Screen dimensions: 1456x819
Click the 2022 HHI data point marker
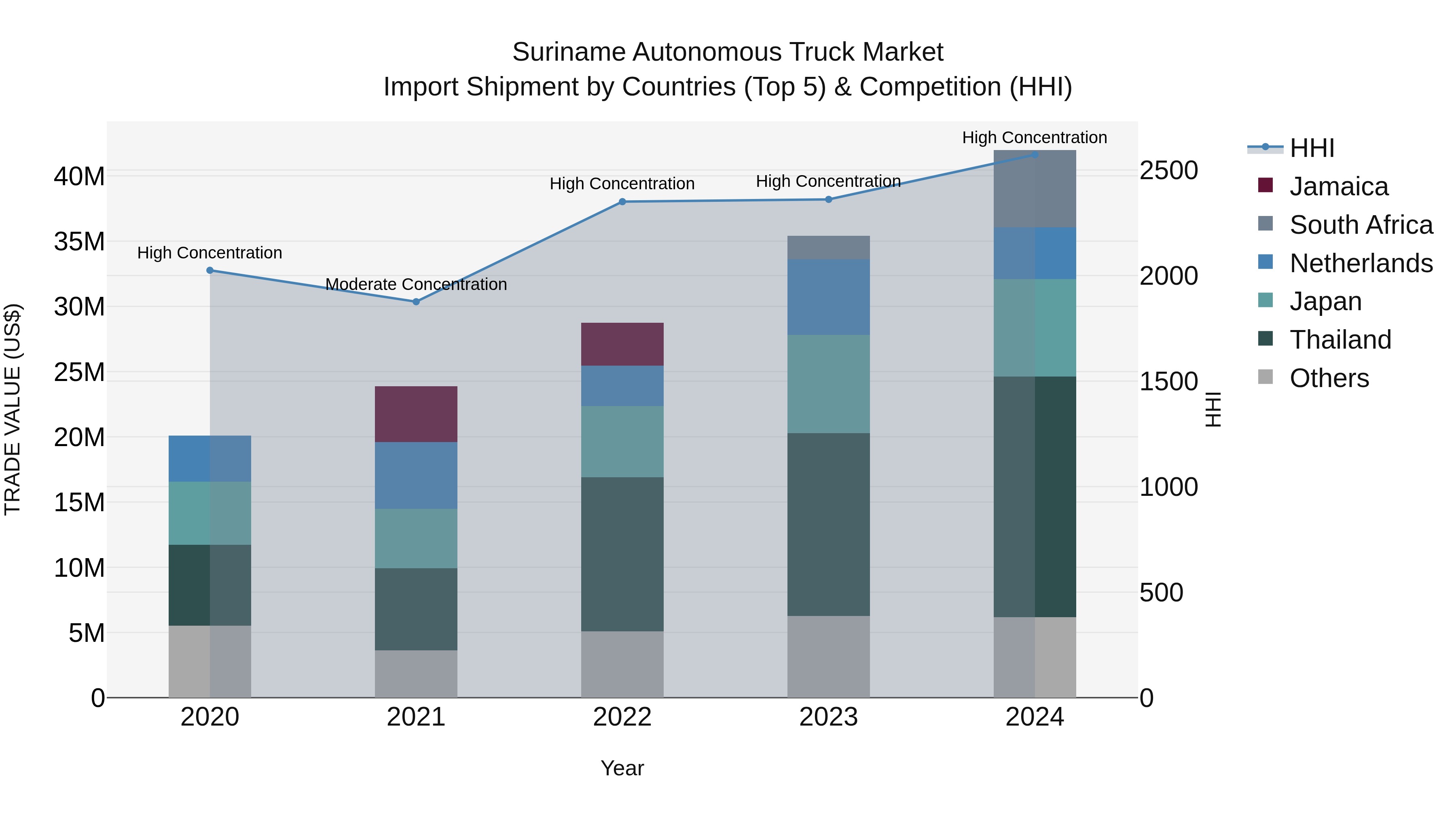pos(622,202)
